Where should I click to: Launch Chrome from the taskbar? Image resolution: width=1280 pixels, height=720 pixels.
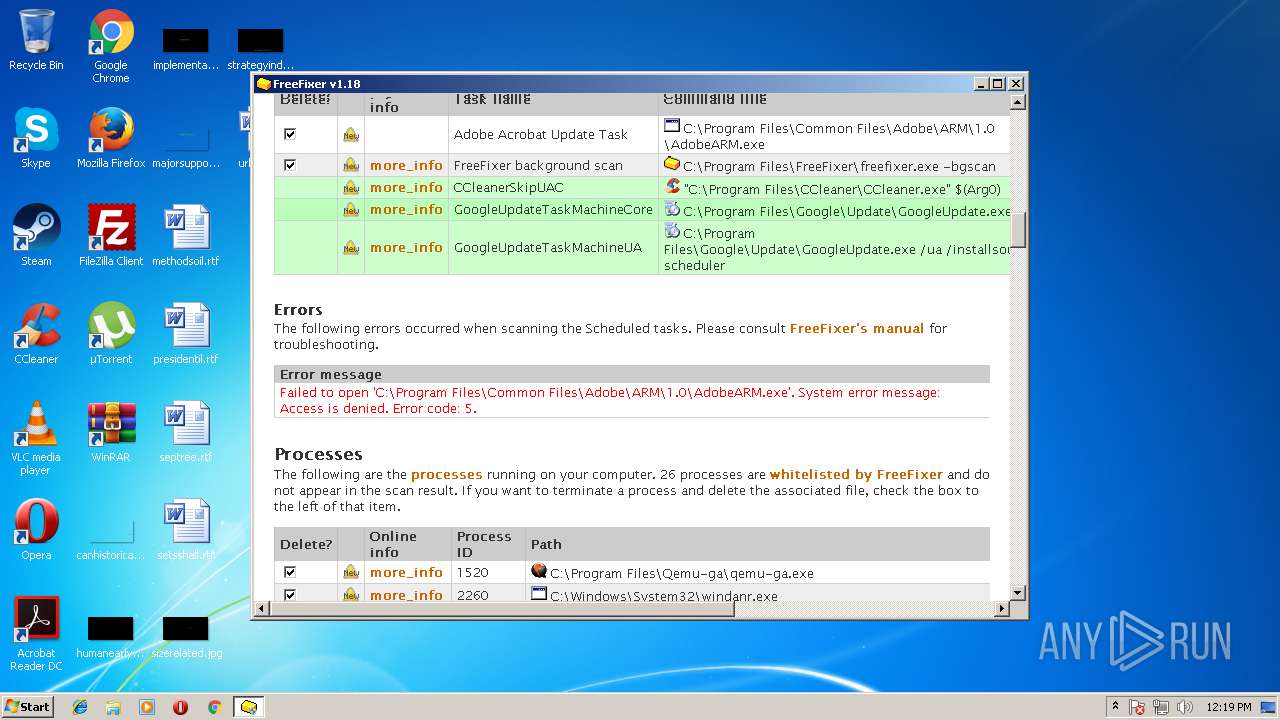point(214,707)
